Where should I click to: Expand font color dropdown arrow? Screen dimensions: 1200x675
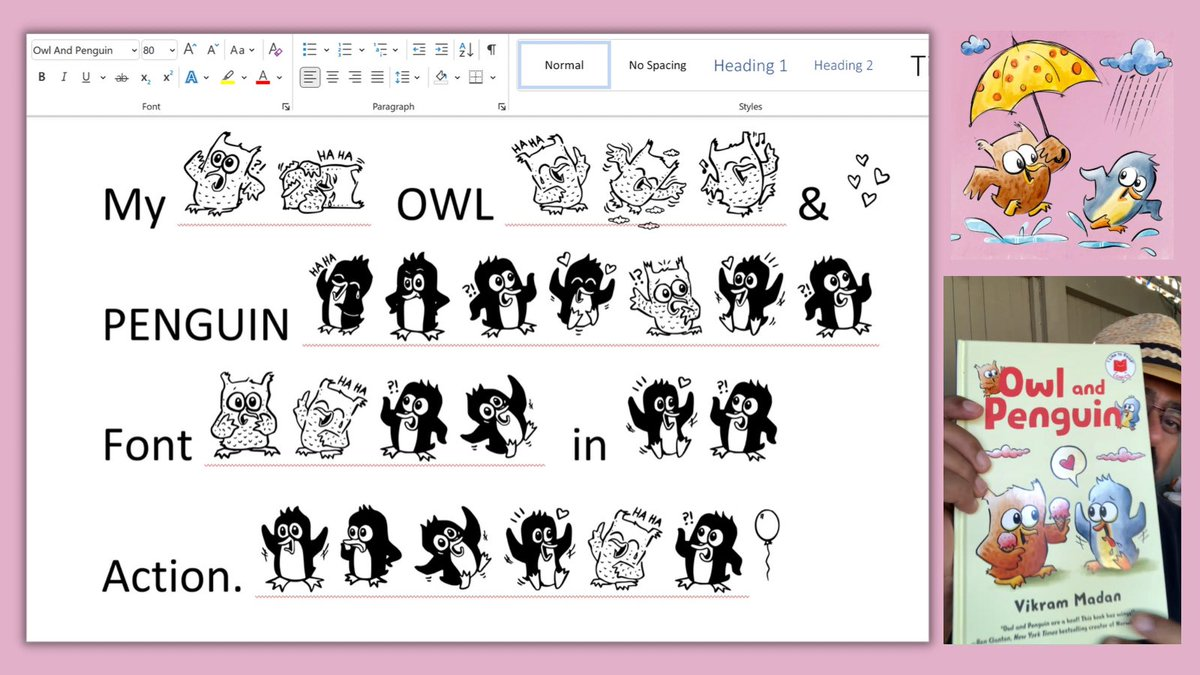coord(279,78)
